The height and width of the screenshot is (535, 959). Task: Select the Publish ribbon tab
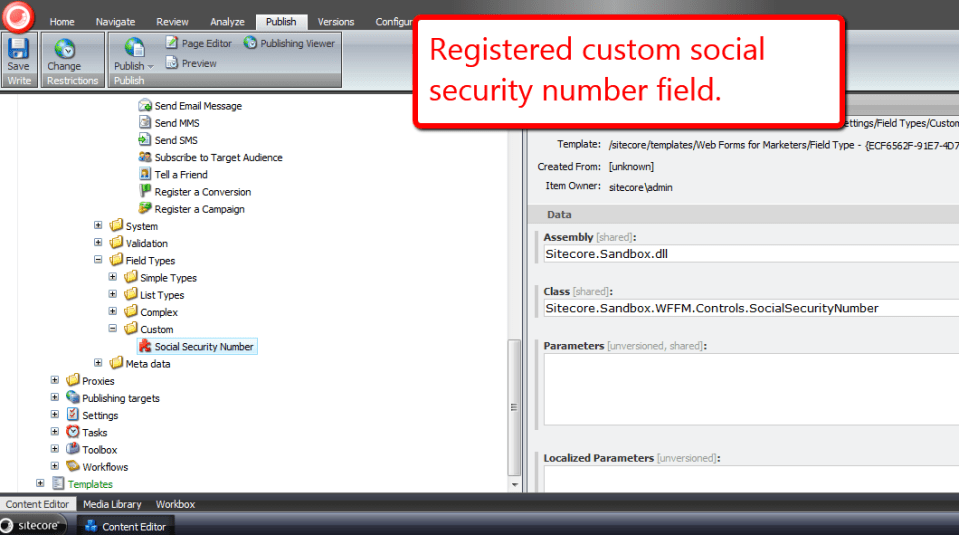click(281, 21)
